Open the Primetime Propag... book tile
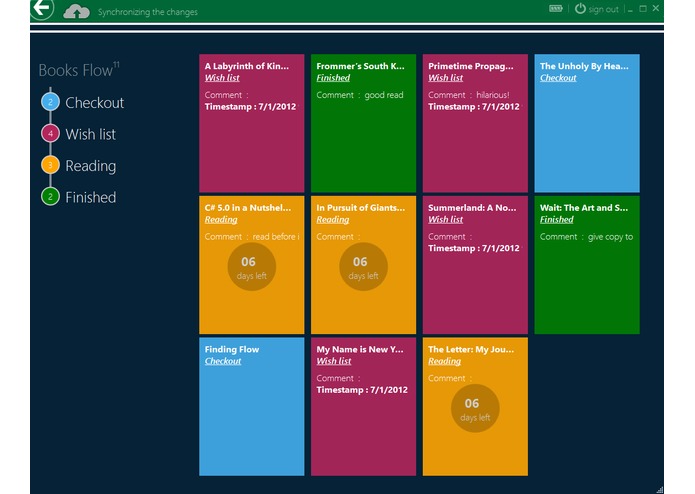 pyautogui.click(x=475, y=123)
